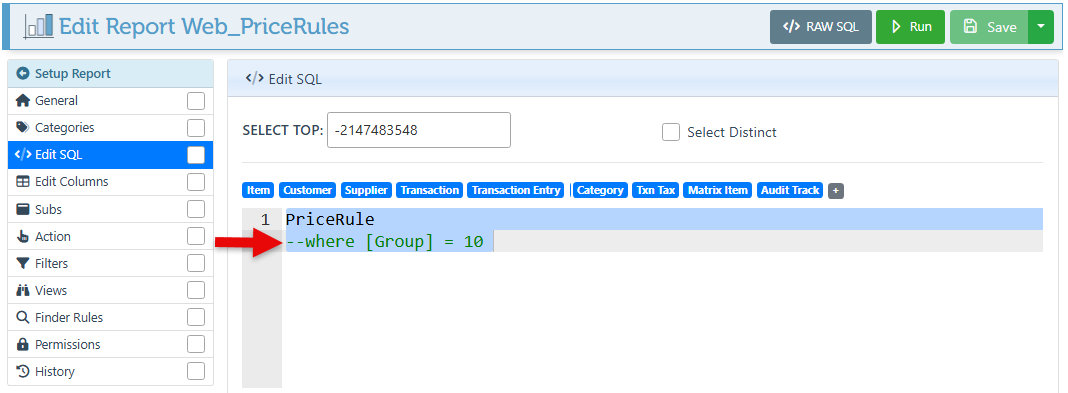
Task: Open the Save button dropdown arrow
Action: [x=1040, y=27]
